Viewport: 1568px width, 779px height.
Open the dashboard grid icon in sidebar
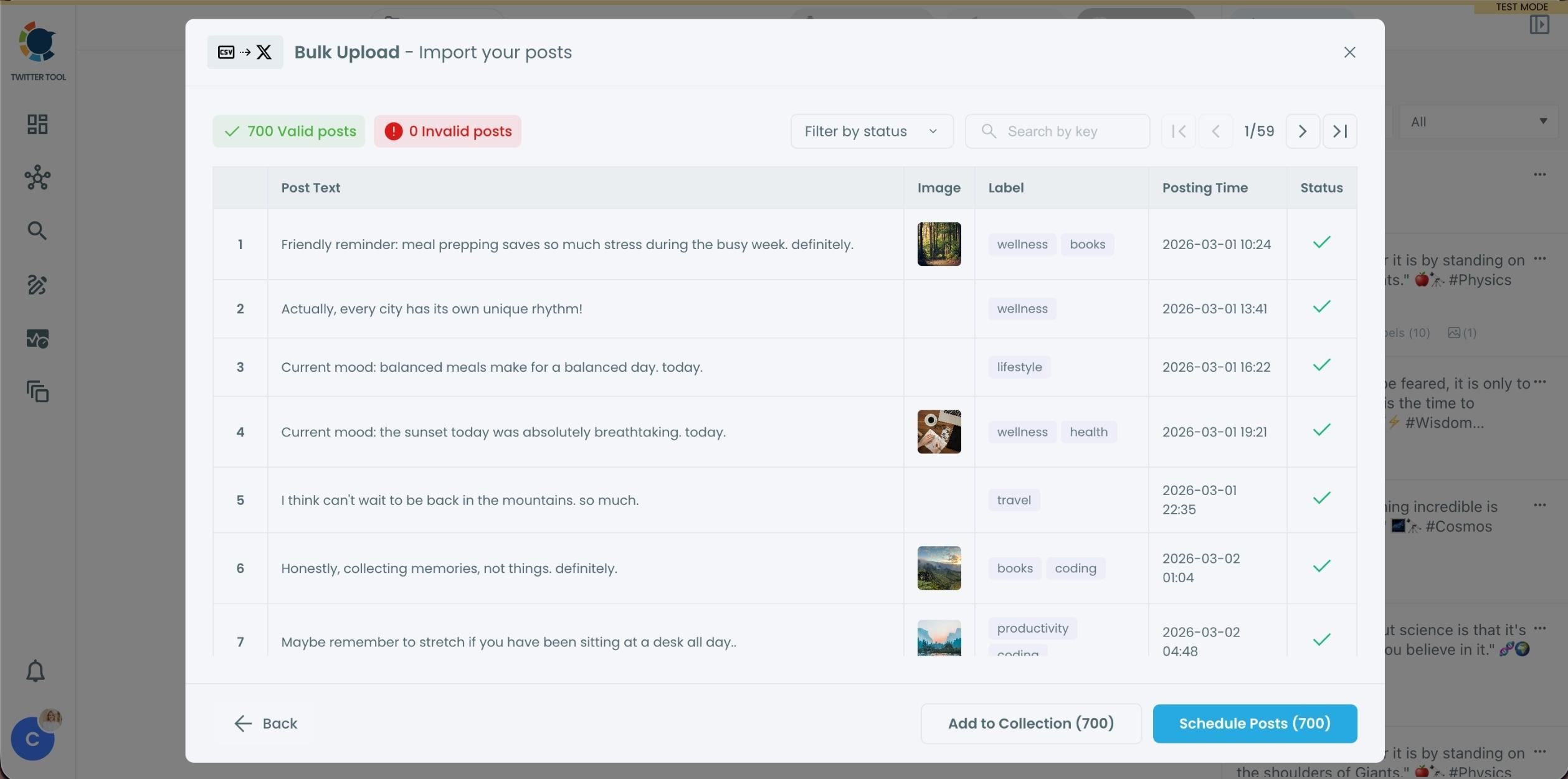point(37,124)
